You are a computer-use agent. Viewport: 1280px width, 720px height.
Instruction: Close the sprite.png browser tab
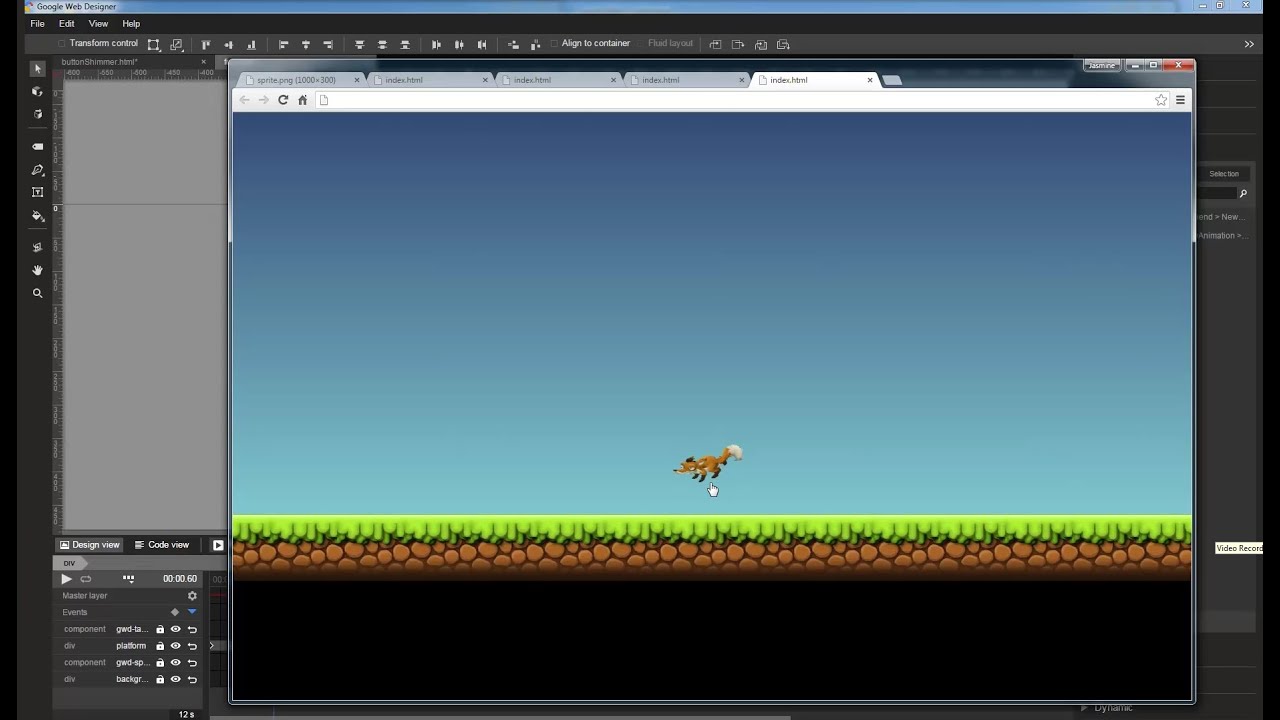click(357, 80)
